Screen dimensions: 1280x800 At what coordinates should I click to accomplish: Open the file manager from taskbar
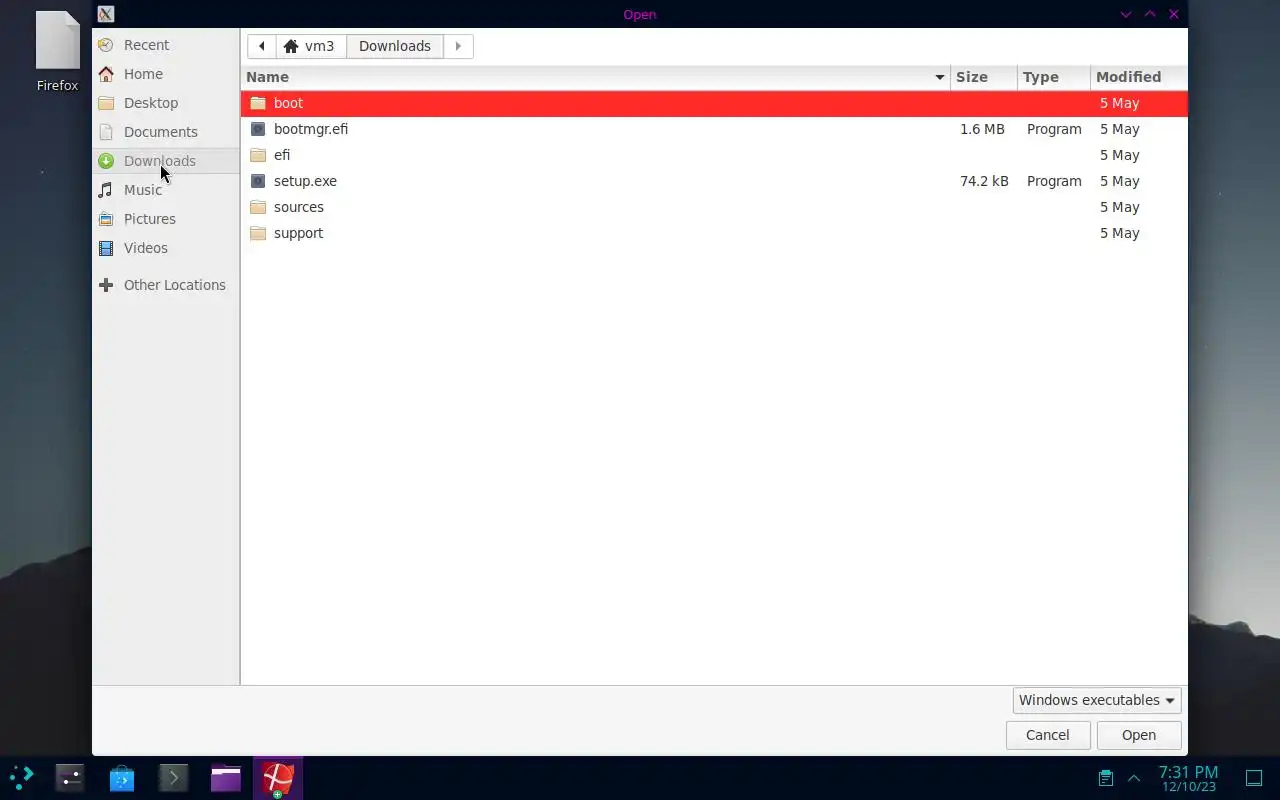pos(225,777)
